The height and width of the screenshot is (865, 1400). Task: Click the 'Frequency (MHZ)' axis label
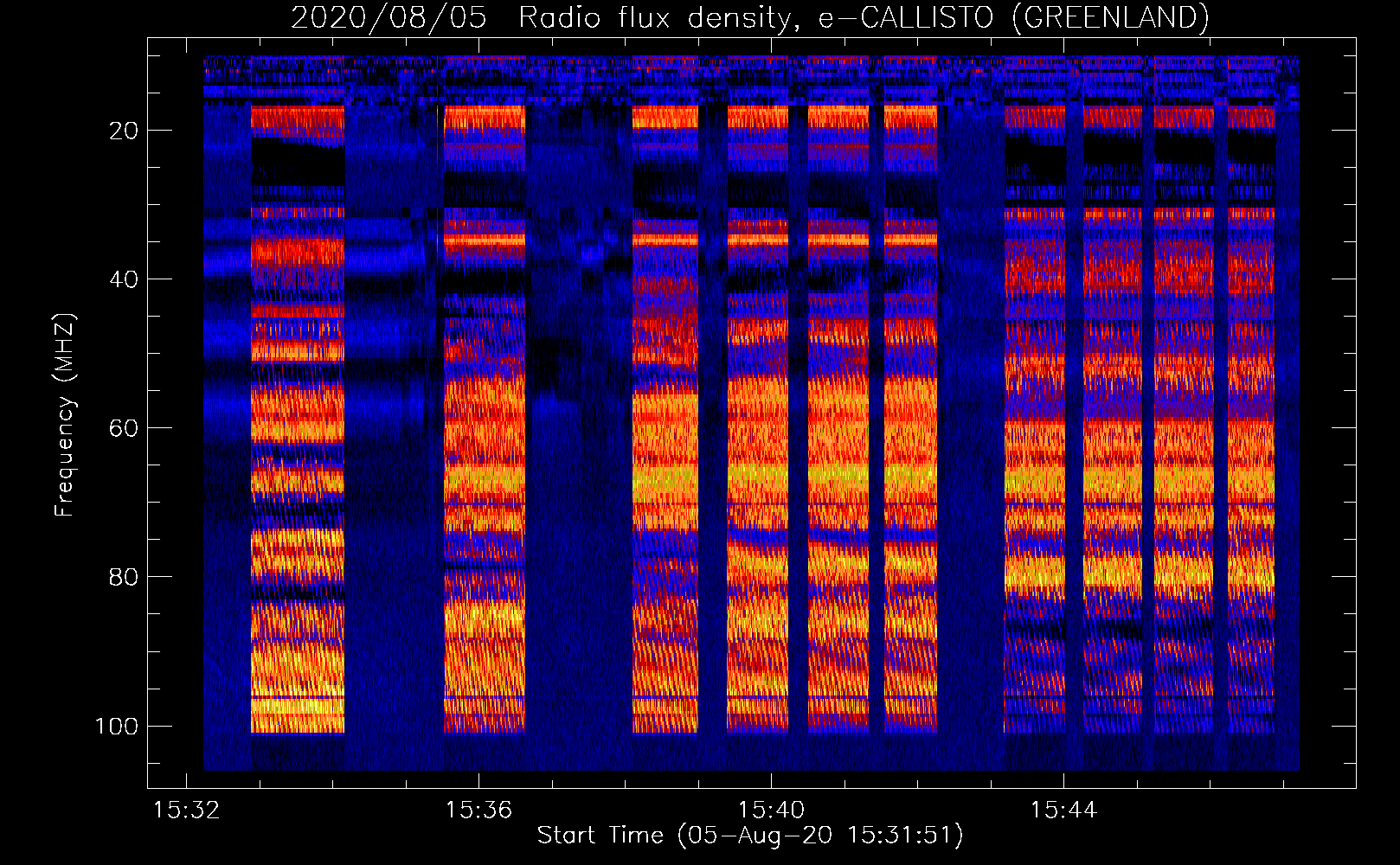(65, 415)
